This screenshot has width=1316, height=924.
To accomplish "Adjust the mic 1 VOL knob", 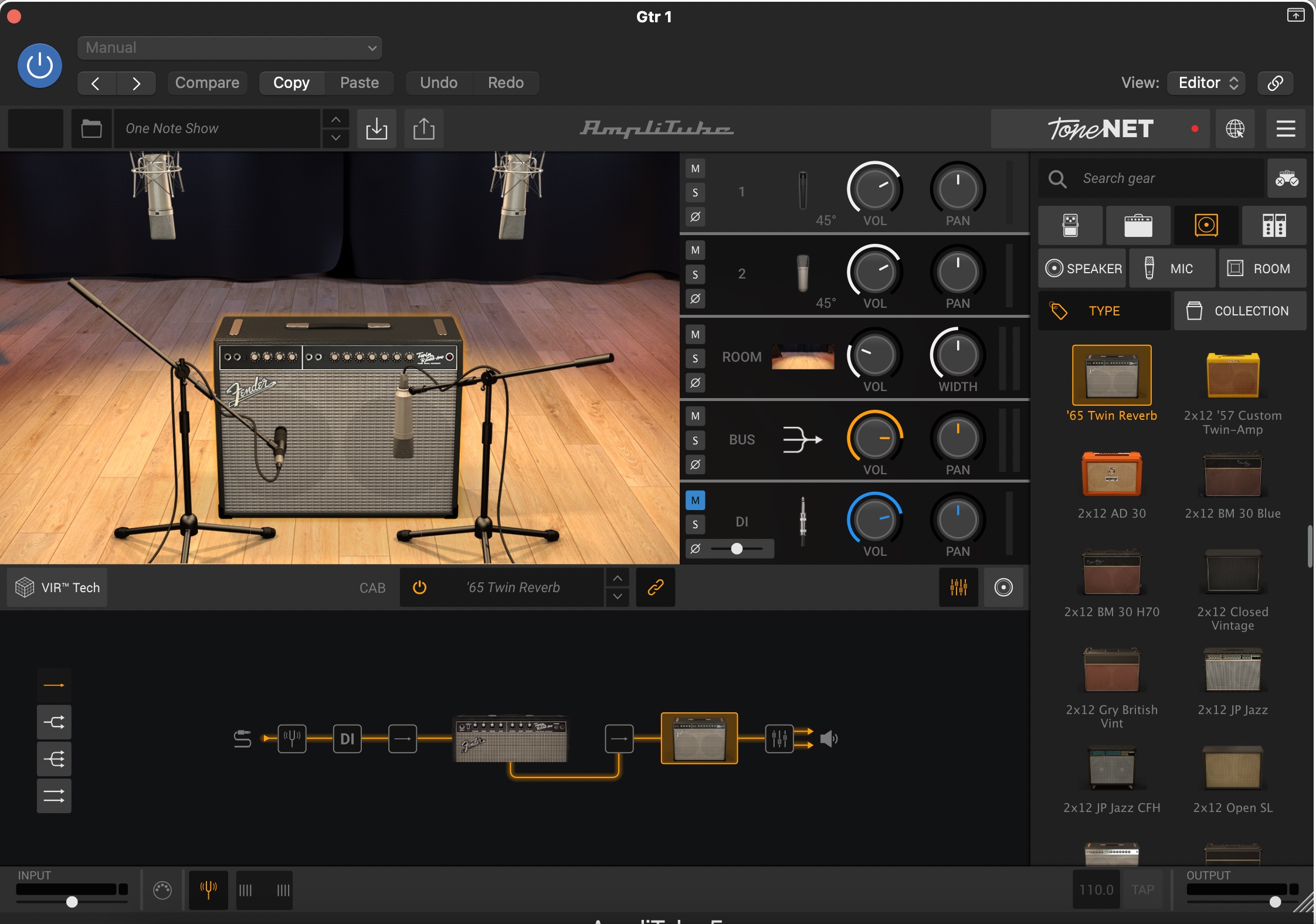I will [874, 189].
